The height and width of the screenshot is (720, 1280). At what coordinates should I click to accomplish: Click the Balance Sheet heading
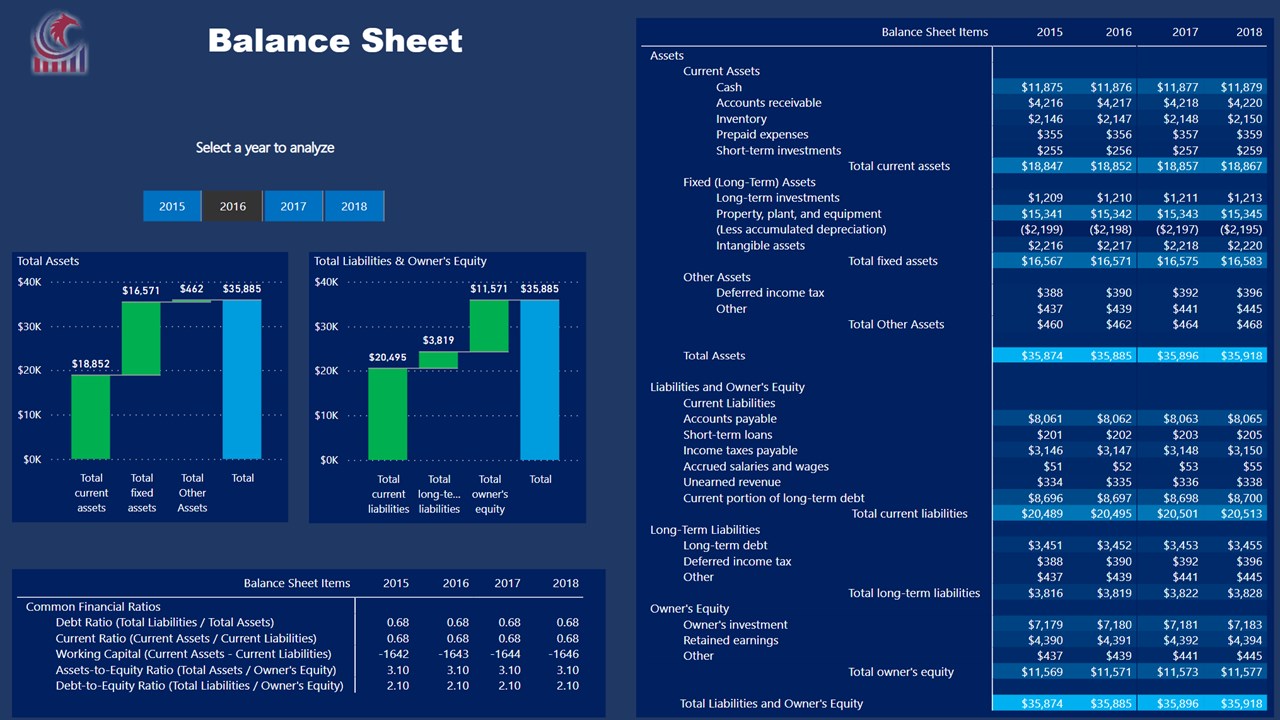point(335,41)
